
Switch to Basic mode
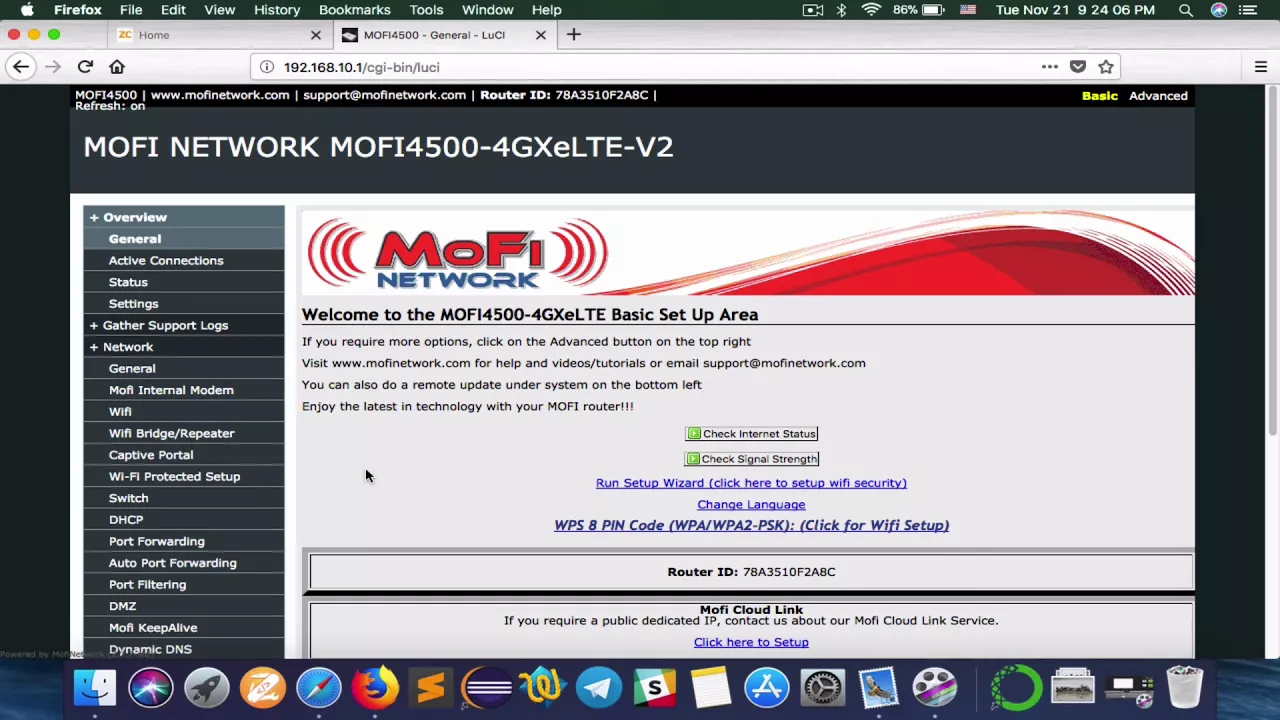coord(1100,96)
